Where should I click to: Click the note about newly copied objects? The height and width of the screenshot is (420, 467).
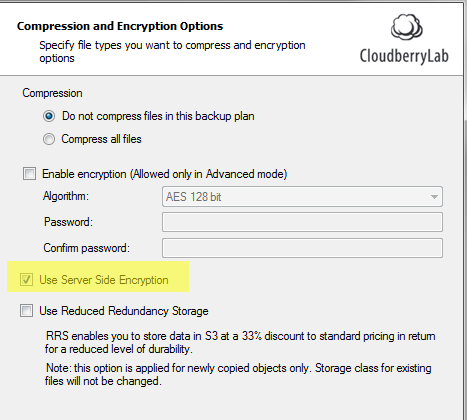tap(238, 374)
